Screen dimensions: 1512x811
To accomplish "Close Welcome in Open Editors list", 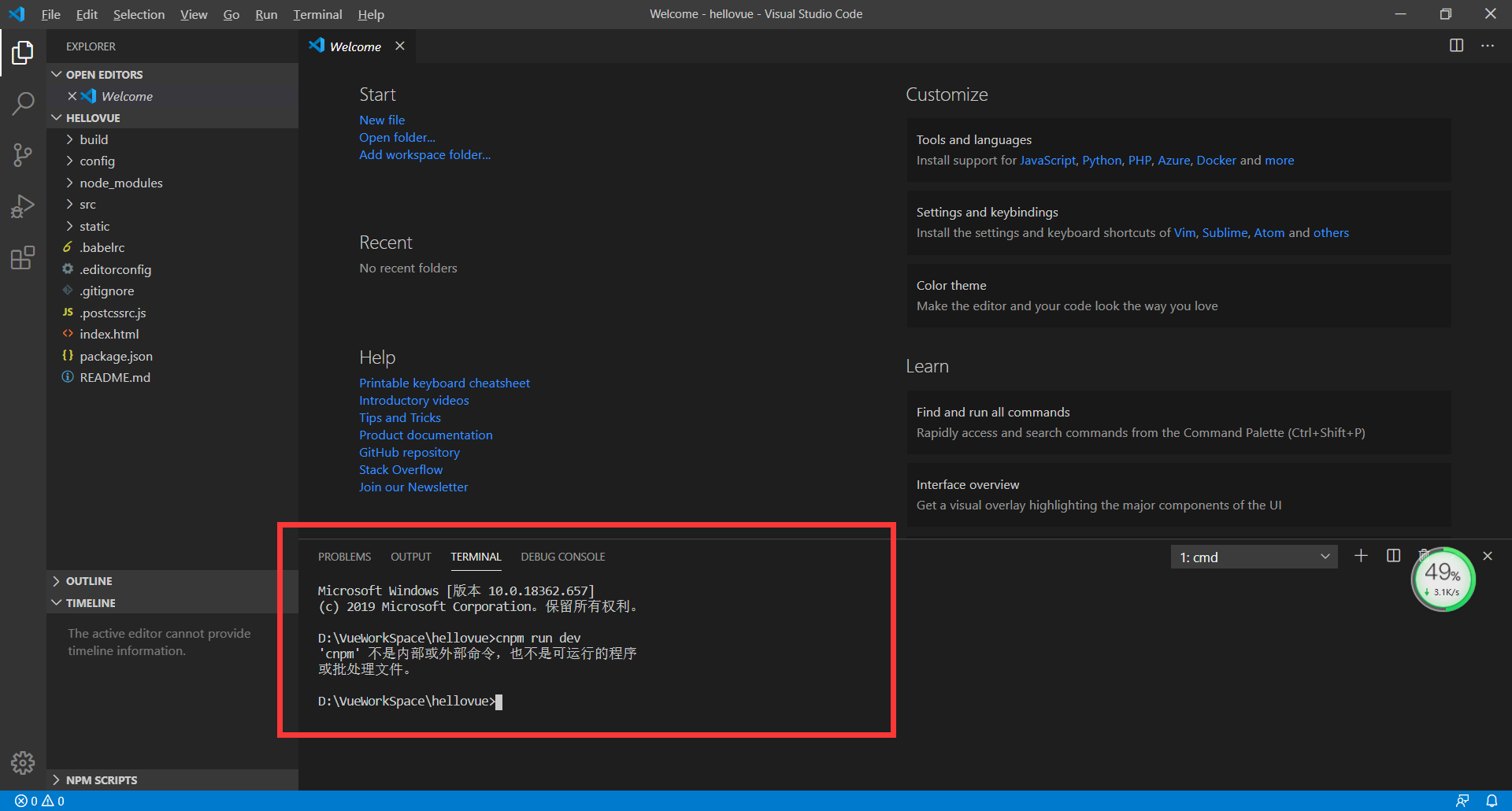I will tap(72, 96).
